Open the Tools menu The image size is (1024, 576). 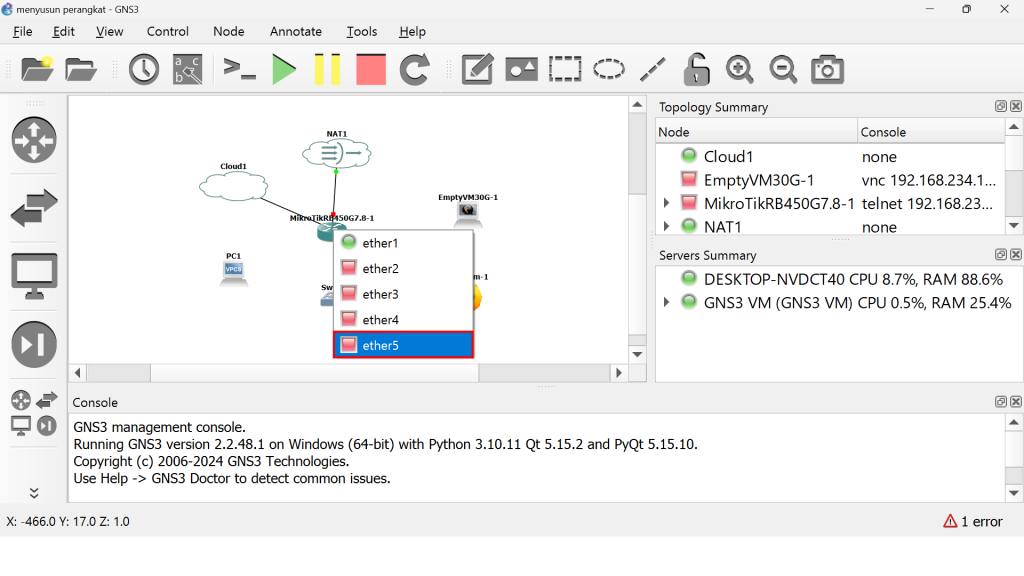coord(361,31)
